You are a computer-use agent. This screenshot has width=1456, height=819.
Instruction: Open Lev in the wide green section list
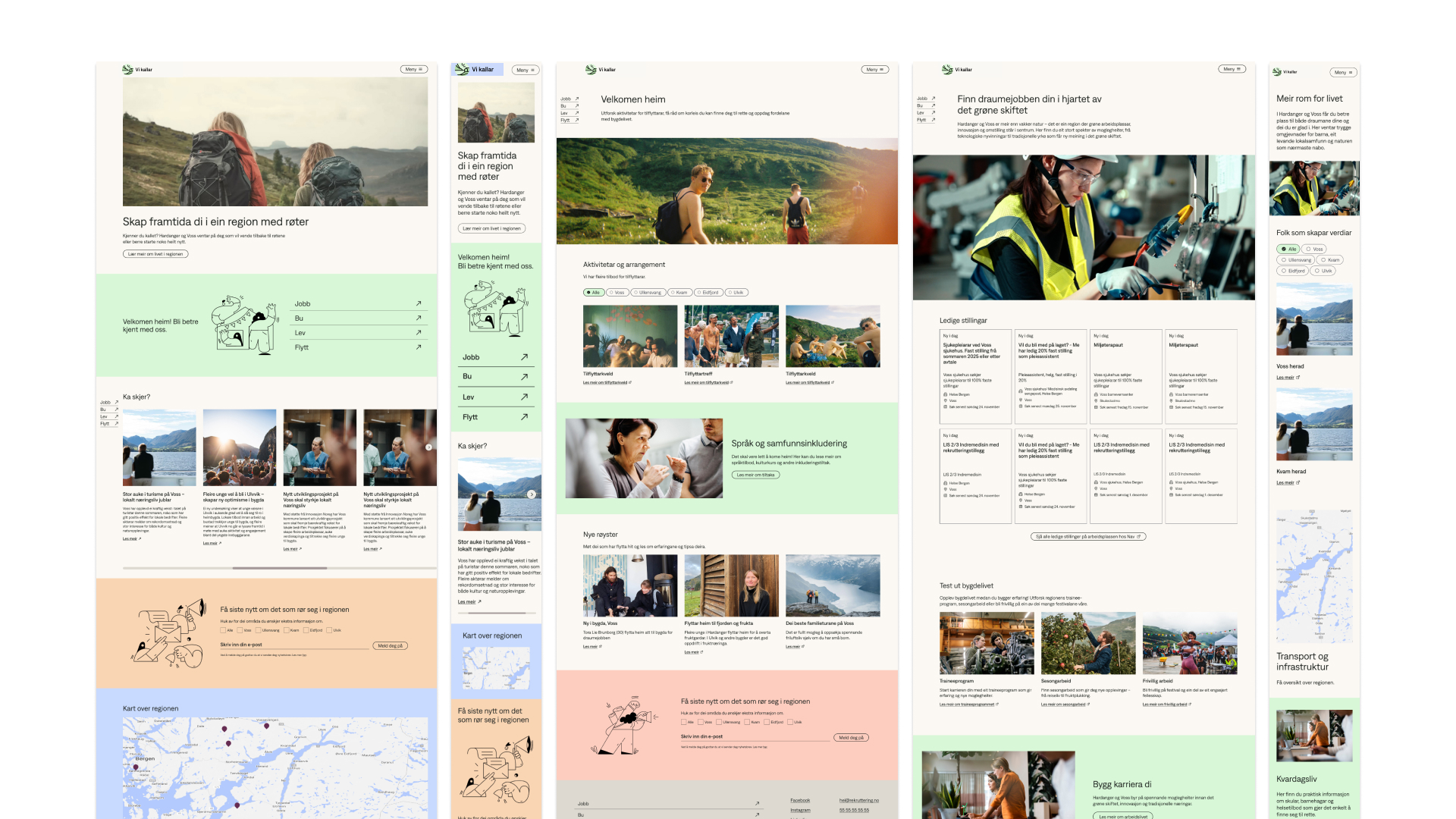click(x=300, y=333)
